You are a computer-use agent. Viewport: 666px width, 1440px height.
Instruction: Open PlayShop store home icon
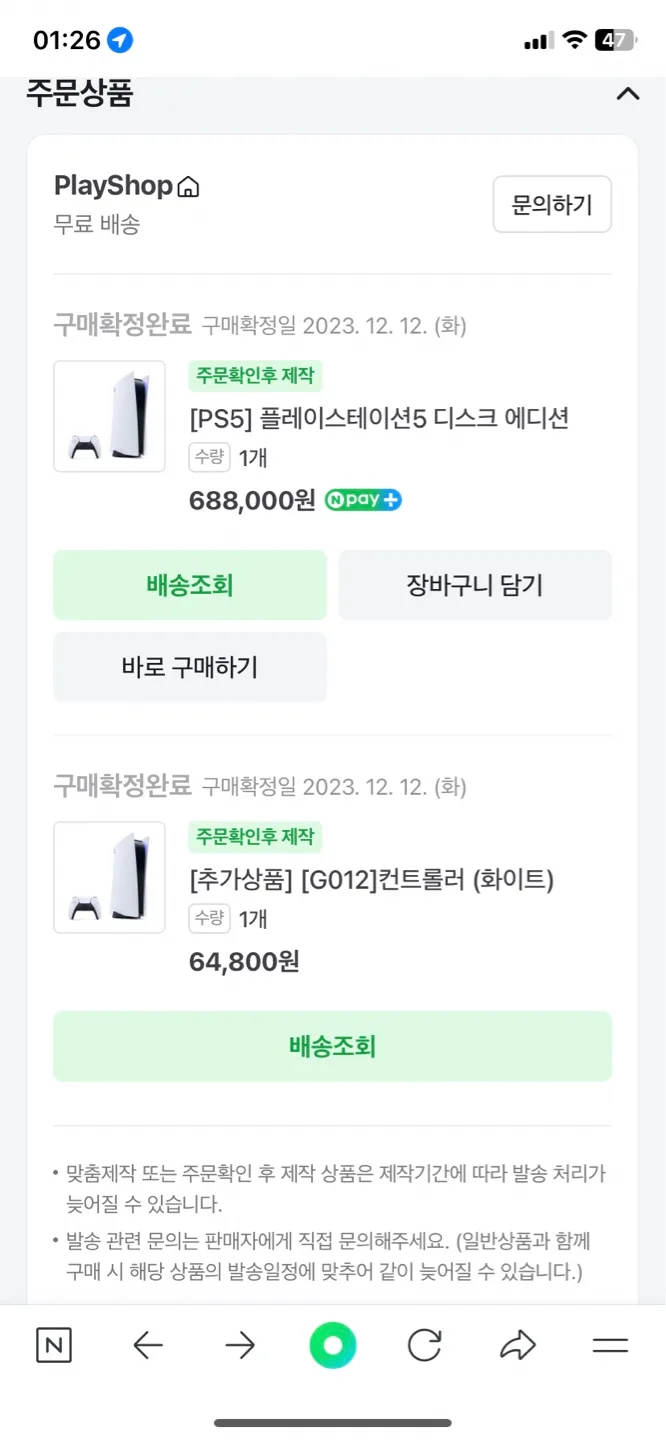point(188,187)
